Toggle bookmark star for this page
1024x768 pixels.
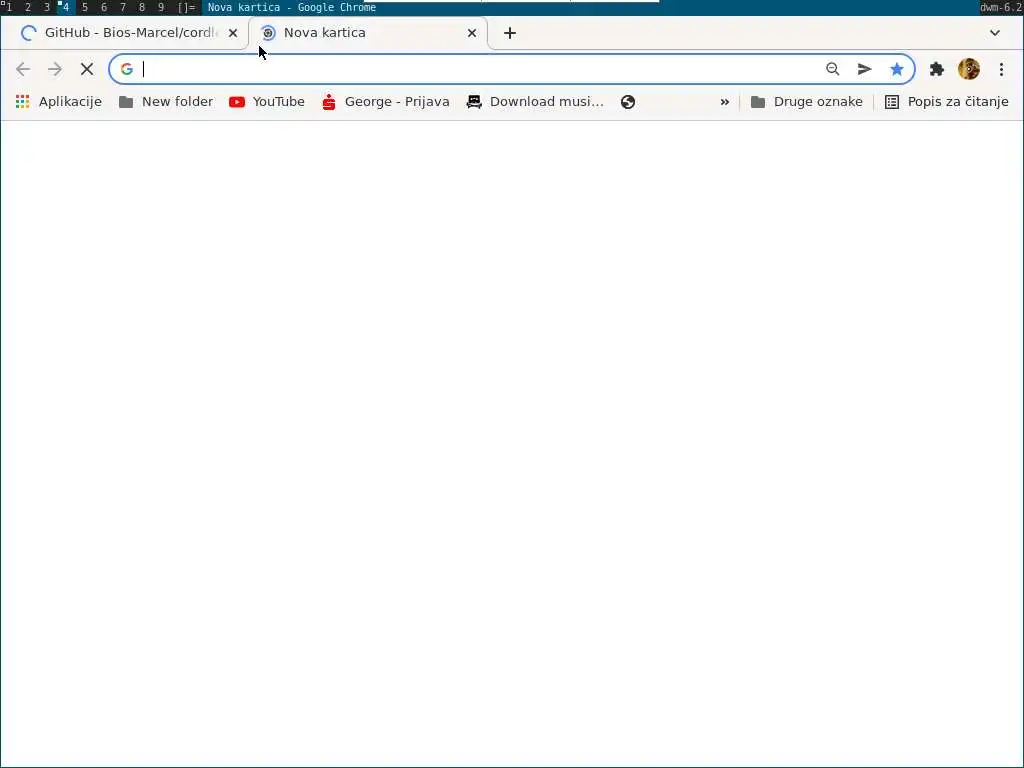tap(897, 69)
